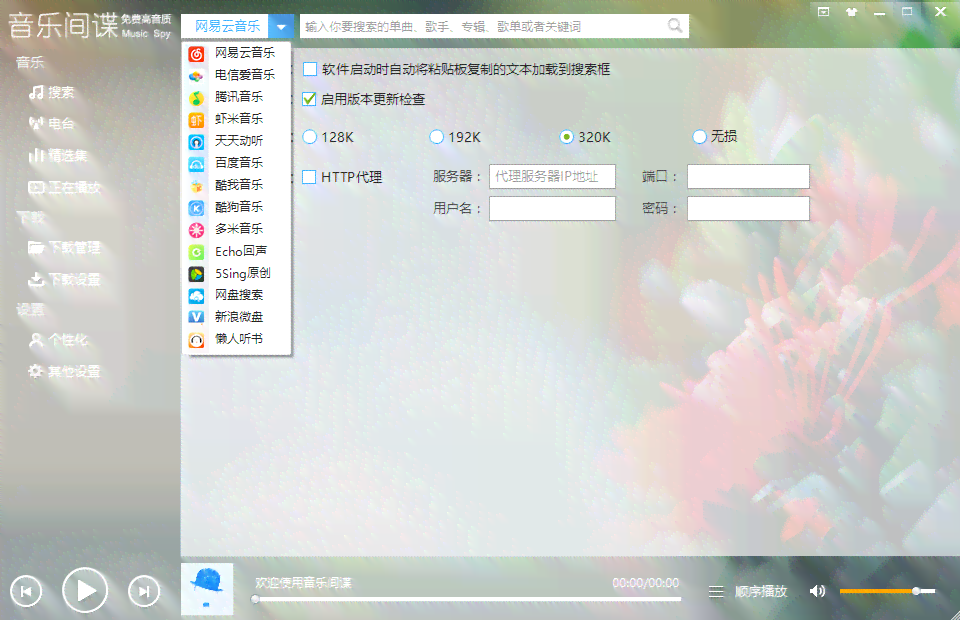Collapse the music source dropdown arrow

click(281, 27)
